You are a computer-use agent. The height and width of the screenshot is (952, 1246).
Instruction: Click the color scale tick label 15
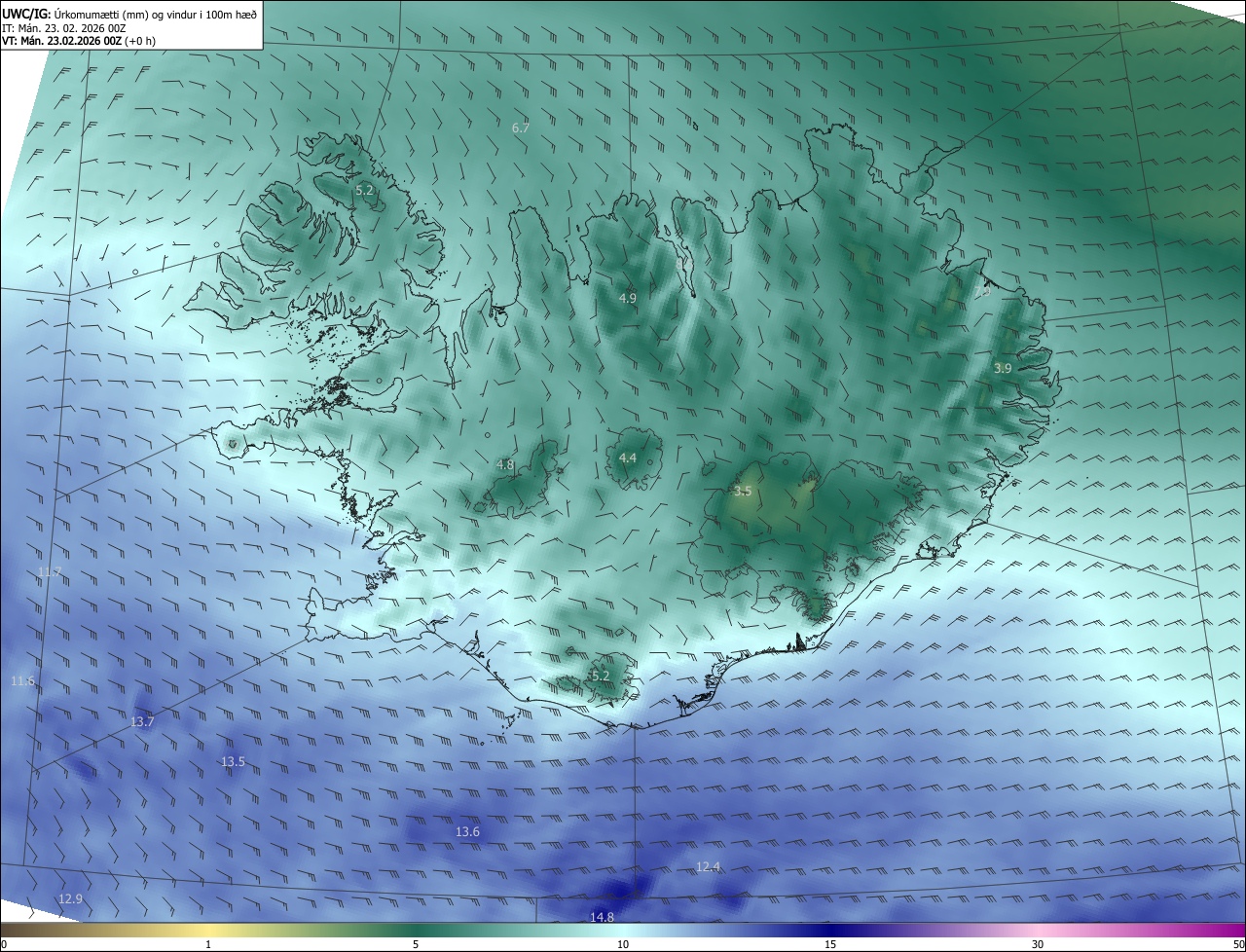[x=830, y=944]
